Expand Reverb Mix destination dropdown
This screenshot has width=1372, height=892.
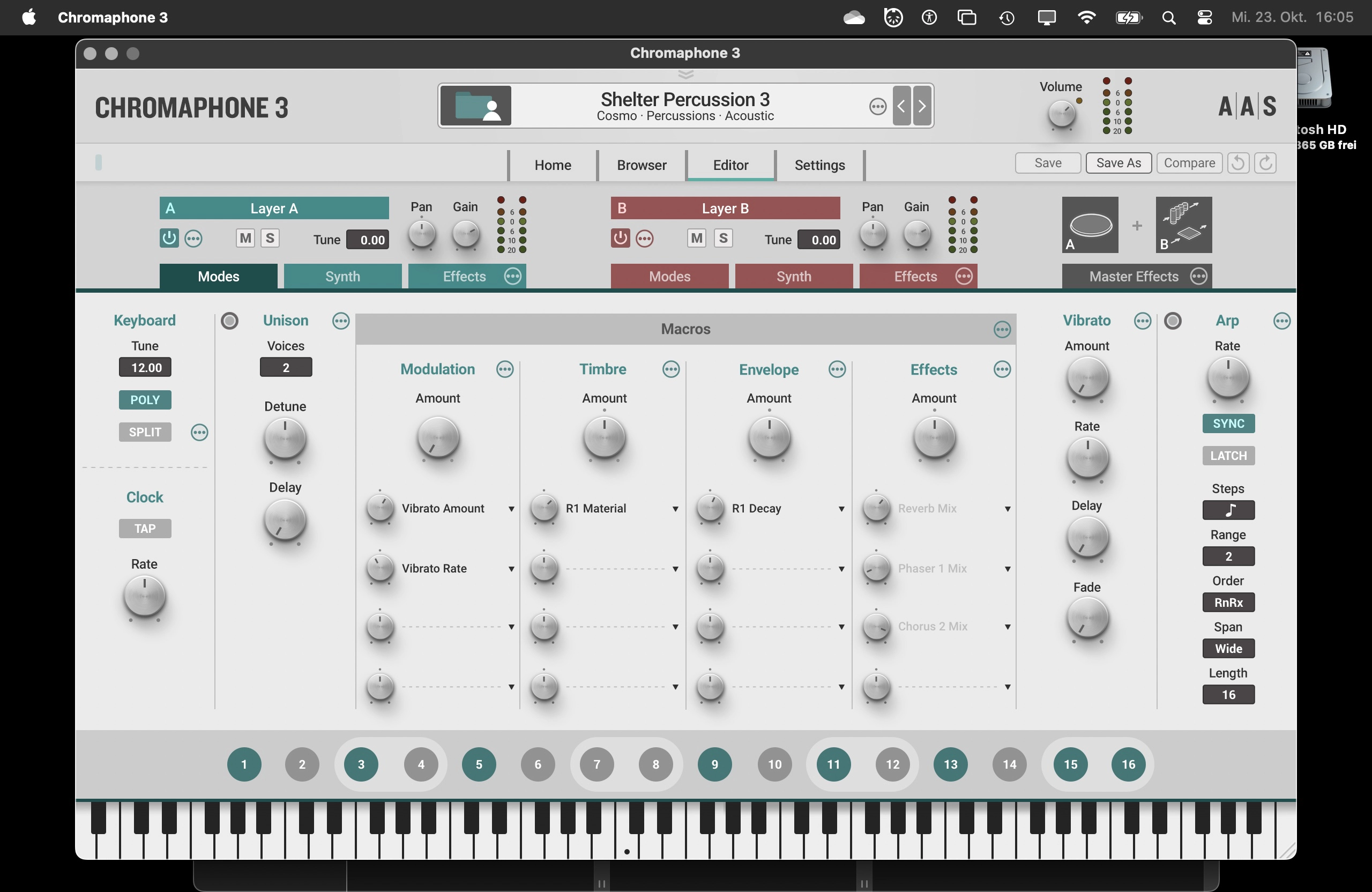click(1007, 509)
